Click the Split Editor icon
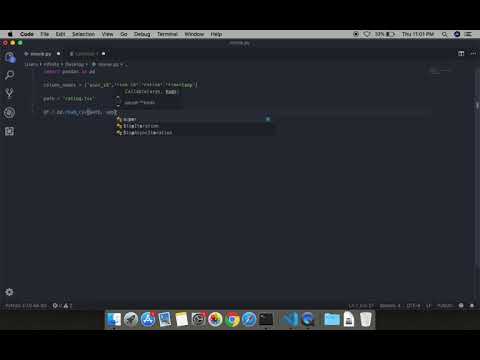 461,53
